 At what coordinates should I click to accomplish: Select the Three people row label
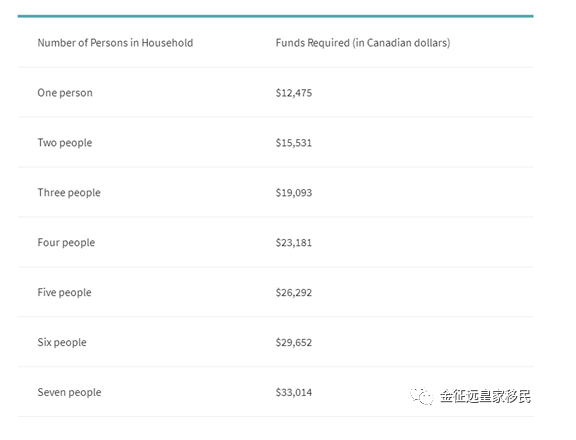[x=69, y=193]
